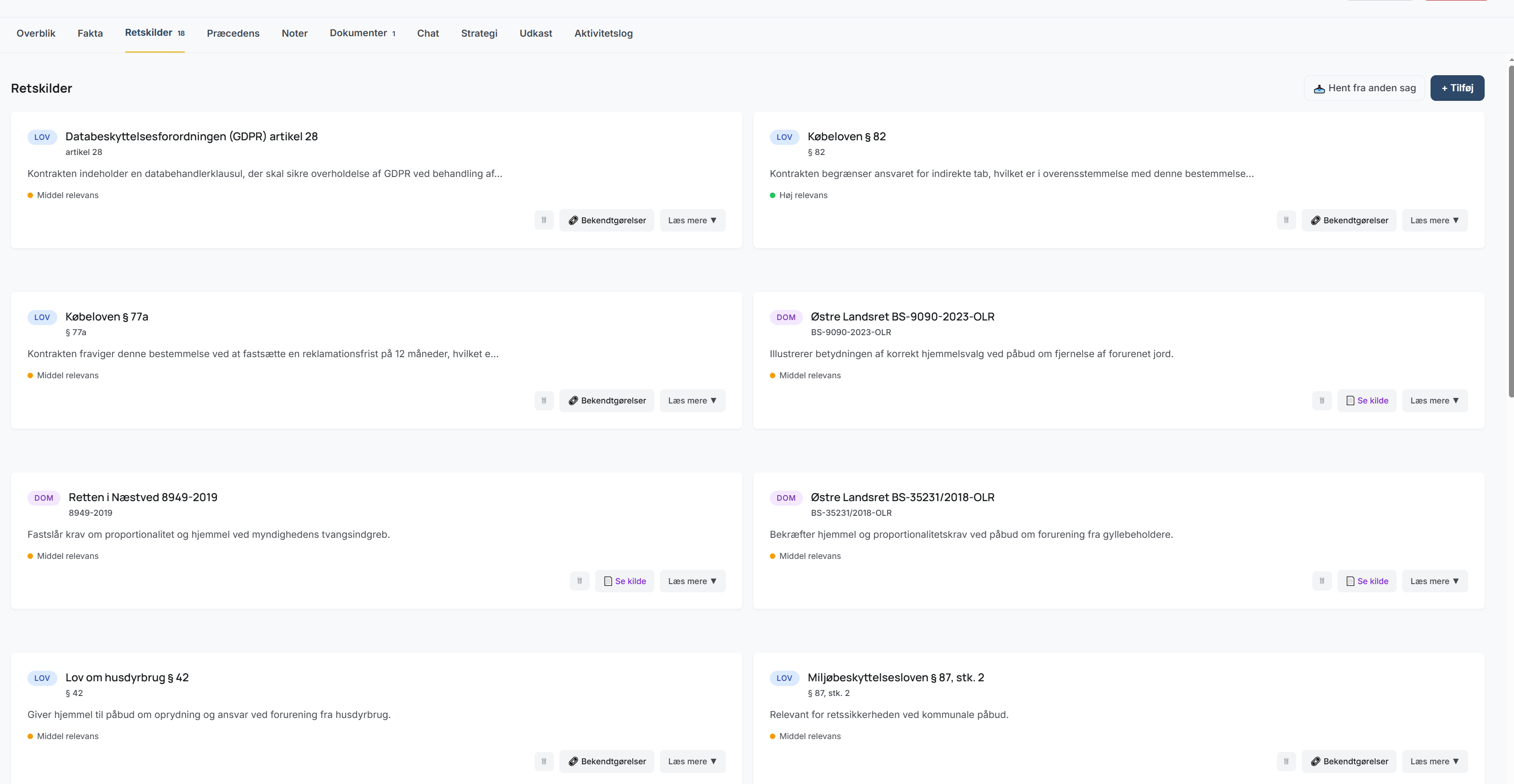
Task: Click Hent fra anden sag
Action: click(x=1364, y=88)
